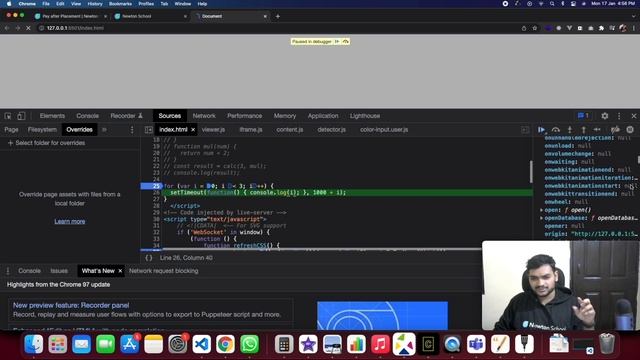Step over from Paused in debugger overlay
Screen dimensions: 640x360
pyautogui.click(x=346, y=42)
